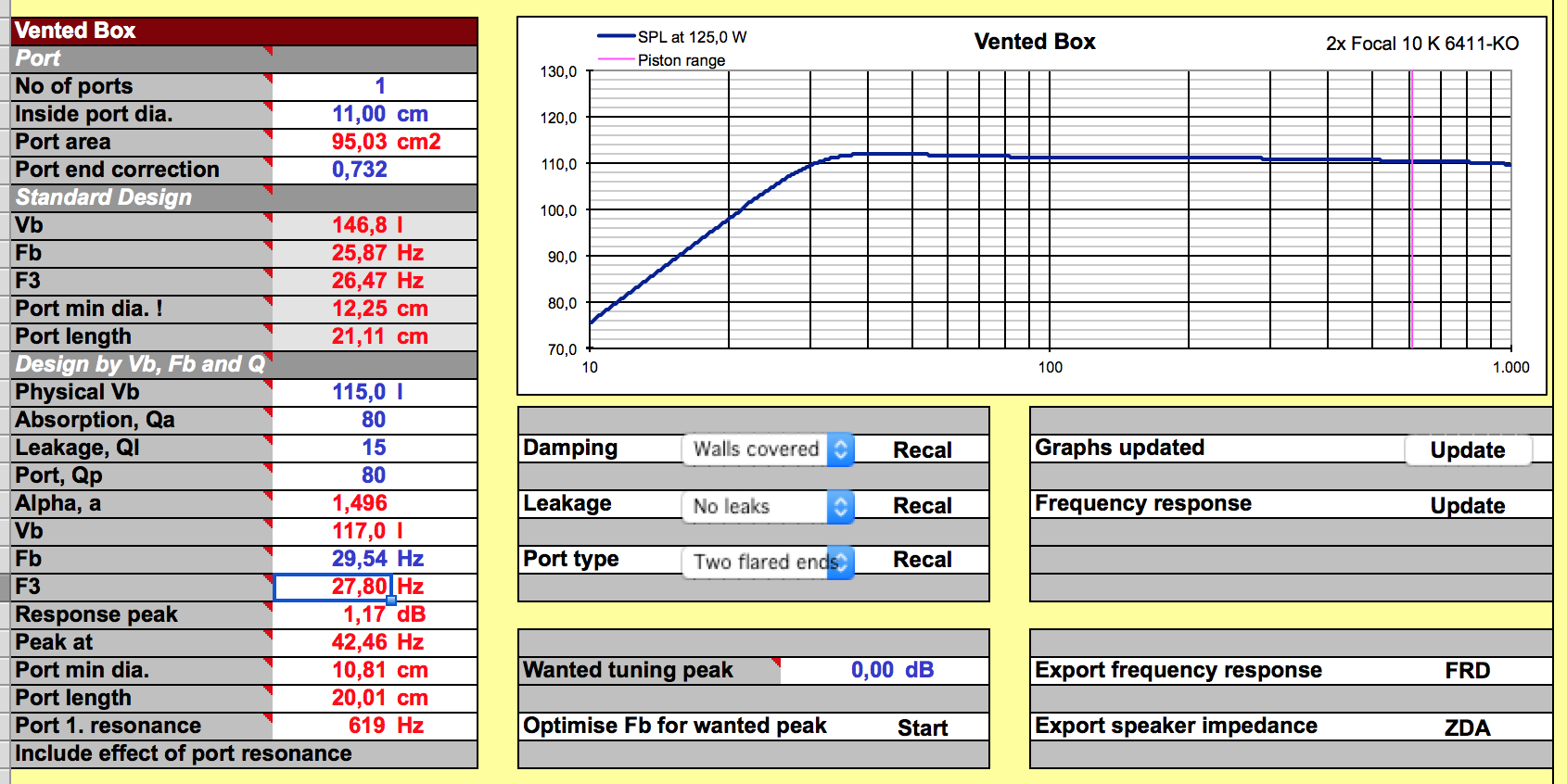This screenshot has width=1567, height=784.
Task: Select the Fb 29,54 Hz input cell
Action: [x=375, y=559]
